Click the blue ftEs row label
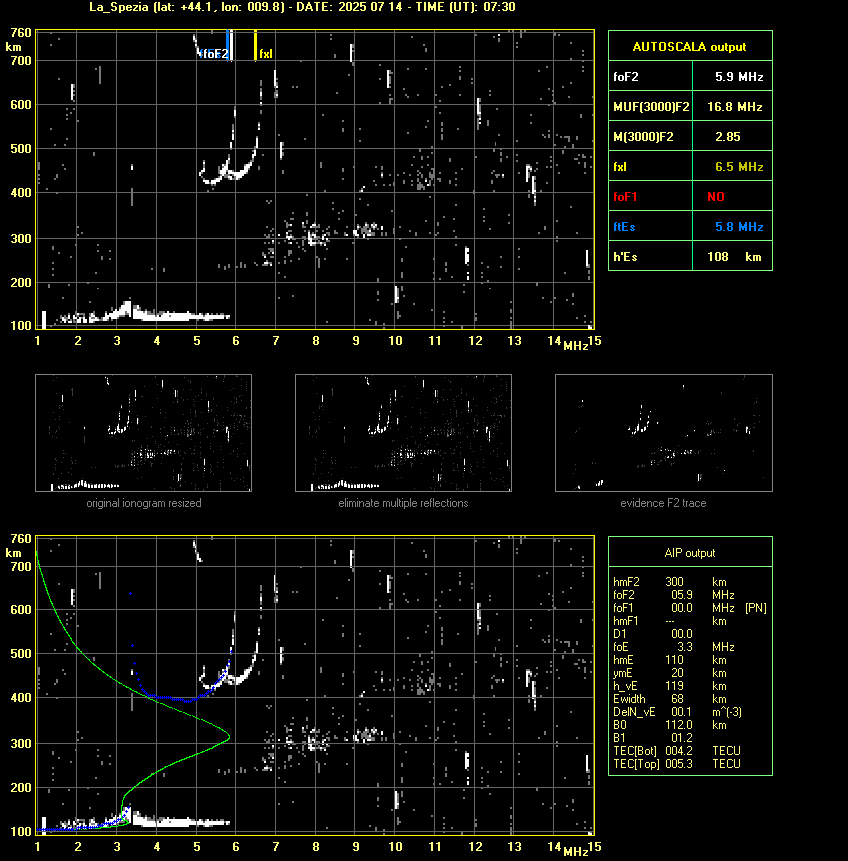 tap(624, 227)
